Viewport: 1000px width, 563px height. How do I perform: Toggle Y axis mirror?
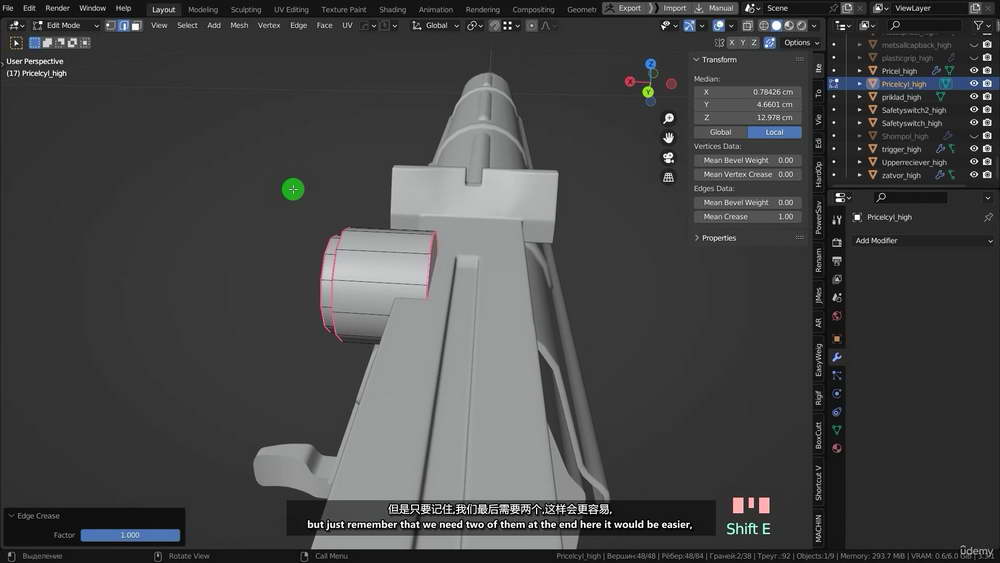coord(743,43)
